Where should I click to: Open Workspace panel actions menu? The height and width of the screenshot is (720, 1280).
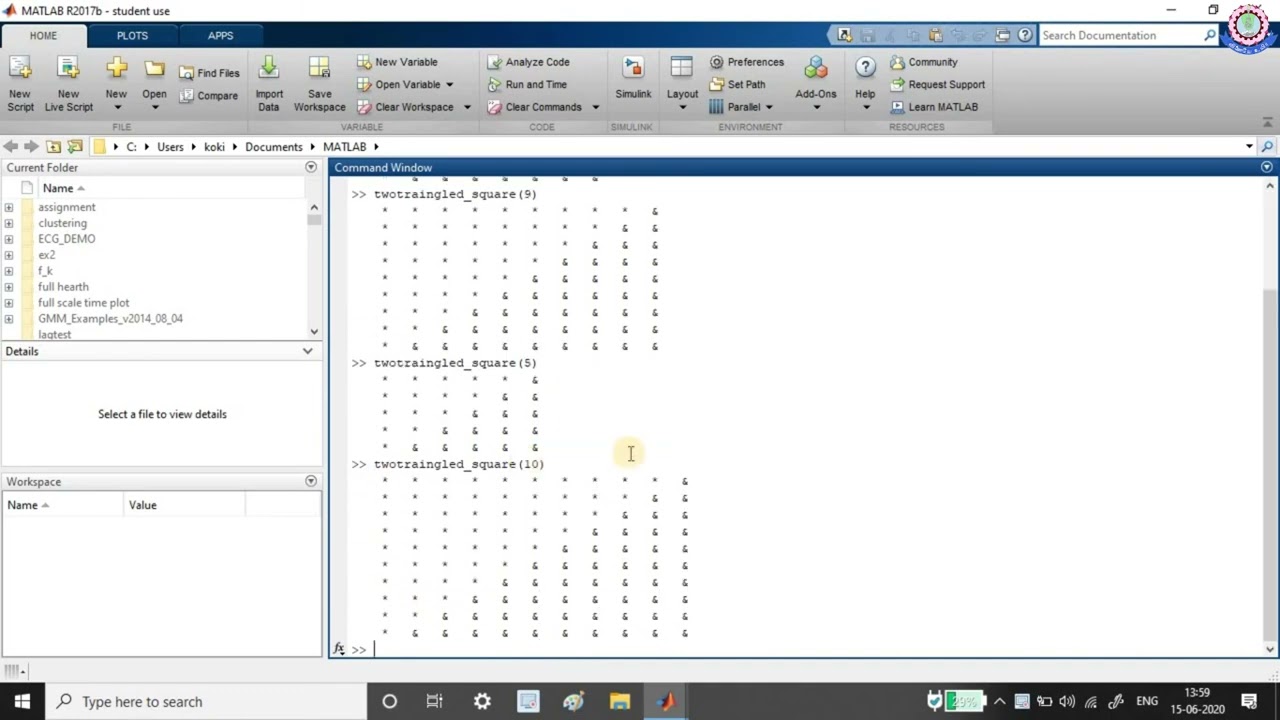click(x=311, y=481)
